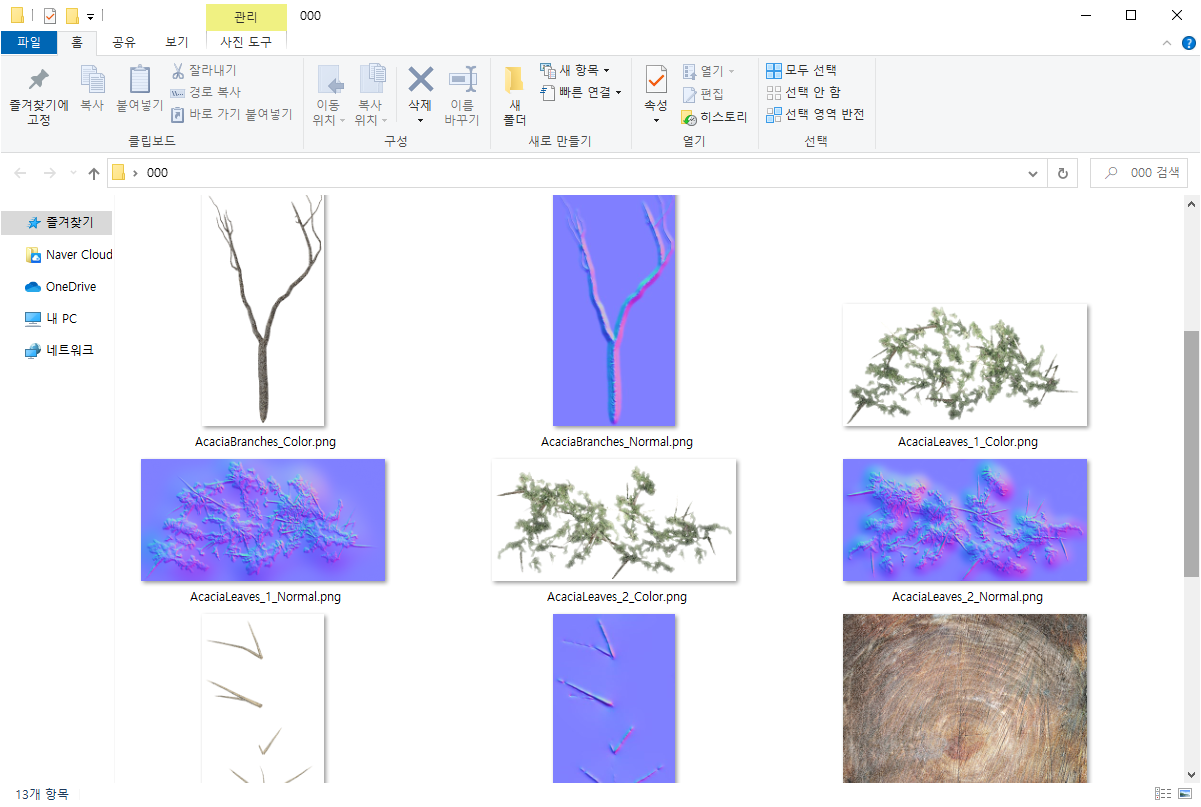Screen dimensions: 1201x807
Task: Create a new folder with 새 폴더
Action: pos(514,96)
